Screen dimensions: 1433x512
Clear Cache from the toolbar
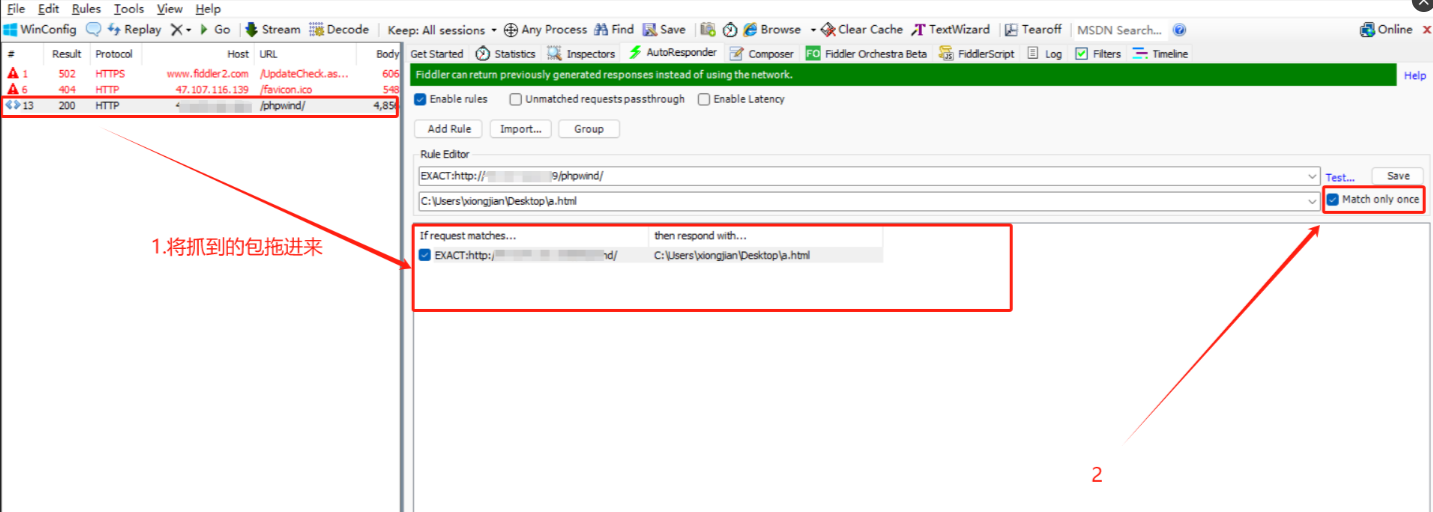tap(861, 30)
